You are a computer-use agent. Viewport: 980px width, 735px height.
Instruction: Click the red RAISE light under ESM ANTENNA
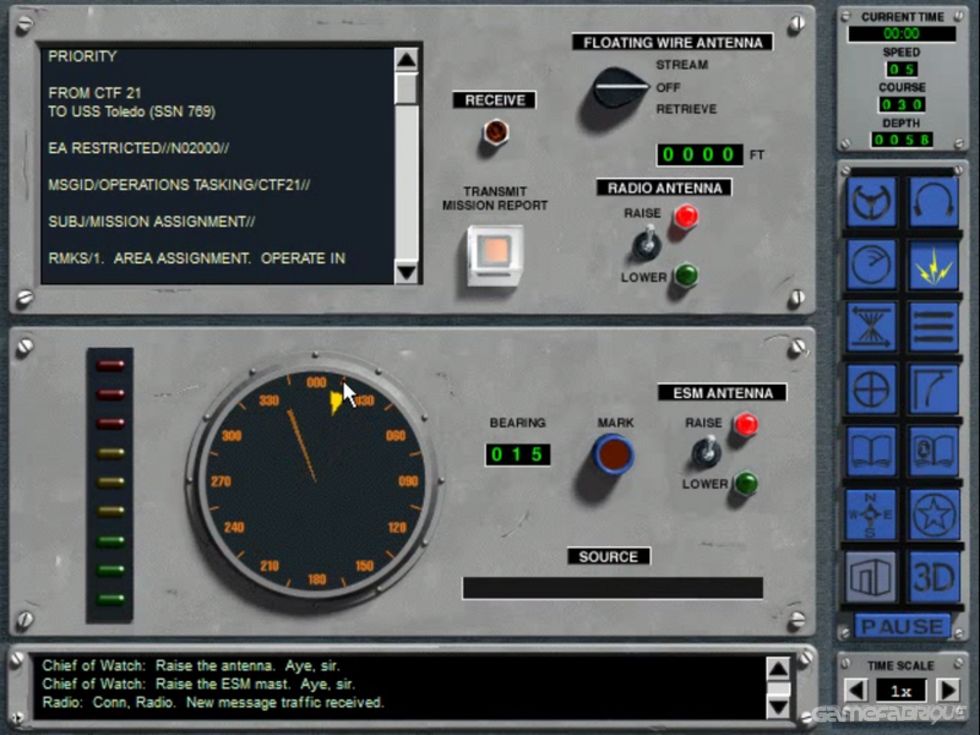coord(746,424)
